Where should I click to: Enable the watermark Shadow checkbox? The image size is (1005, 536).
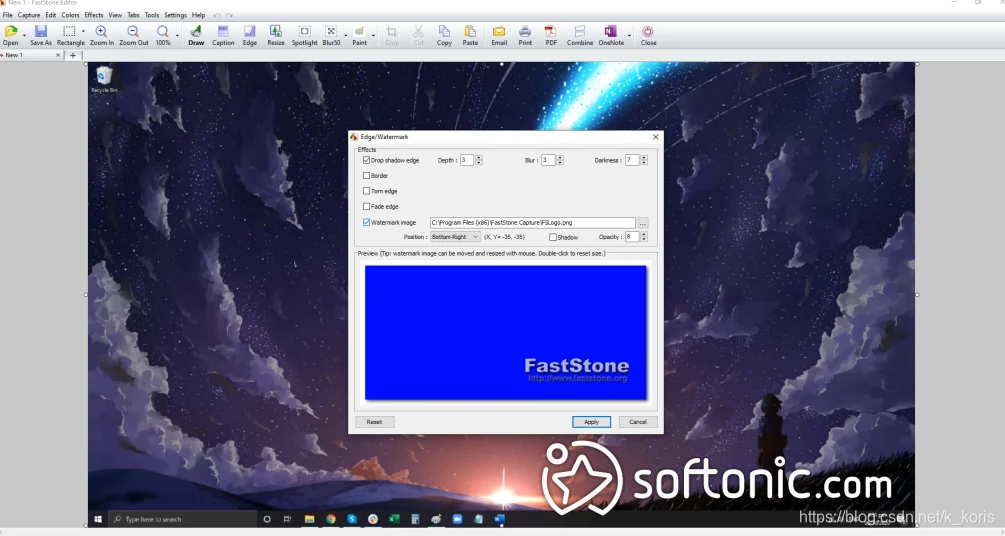(552, 237)
